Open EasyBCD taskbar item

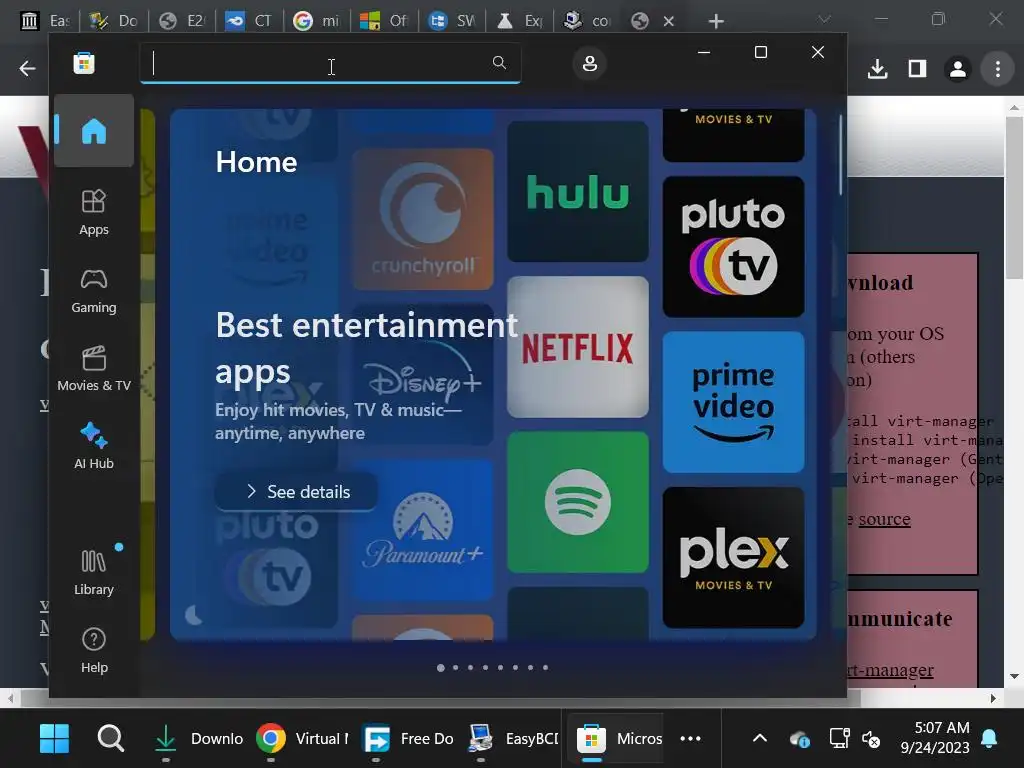tap(513, 739)
